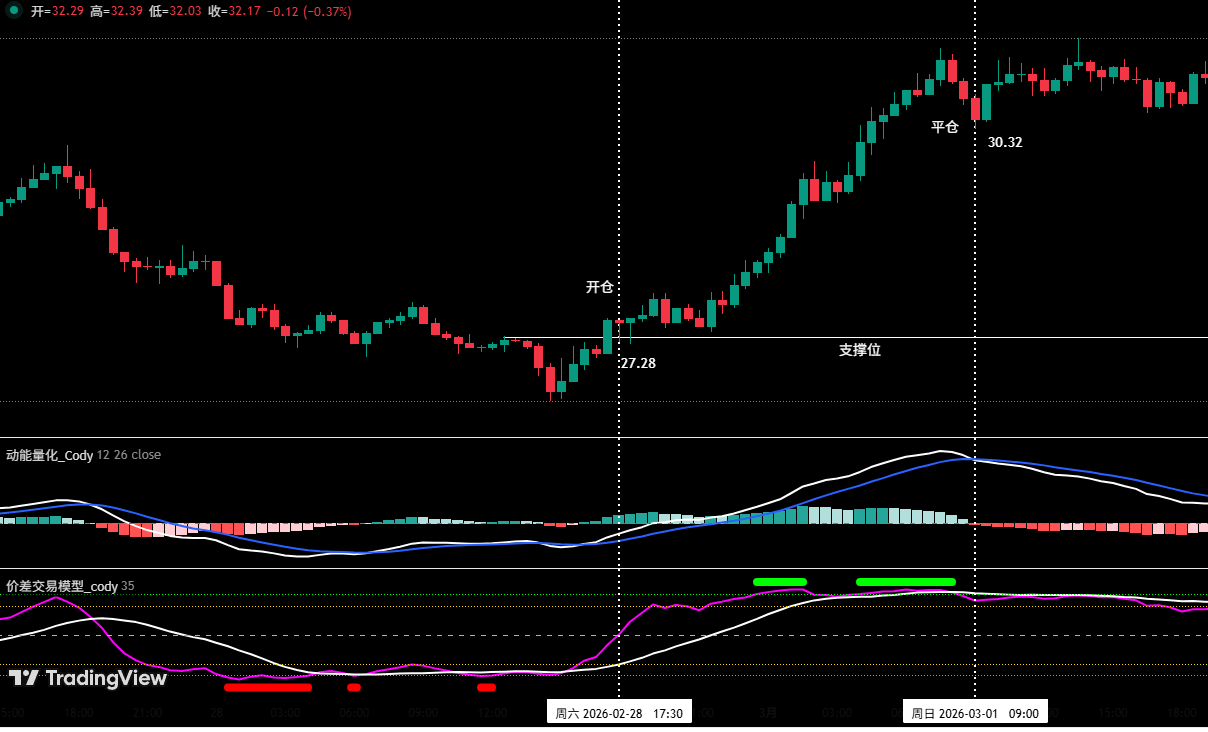
Task: Click the 周六 2026-02-28 17:30 date label
Action: pos(619,713)
